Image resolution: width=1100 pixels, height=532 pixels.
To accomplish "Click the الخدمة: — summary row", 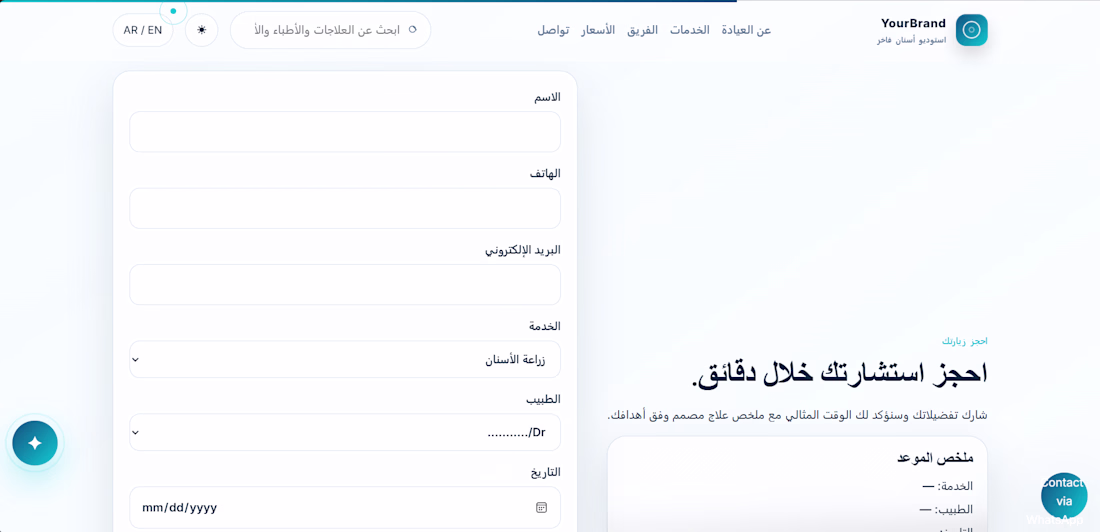I will pyautogui.click(x=948, y=486).
